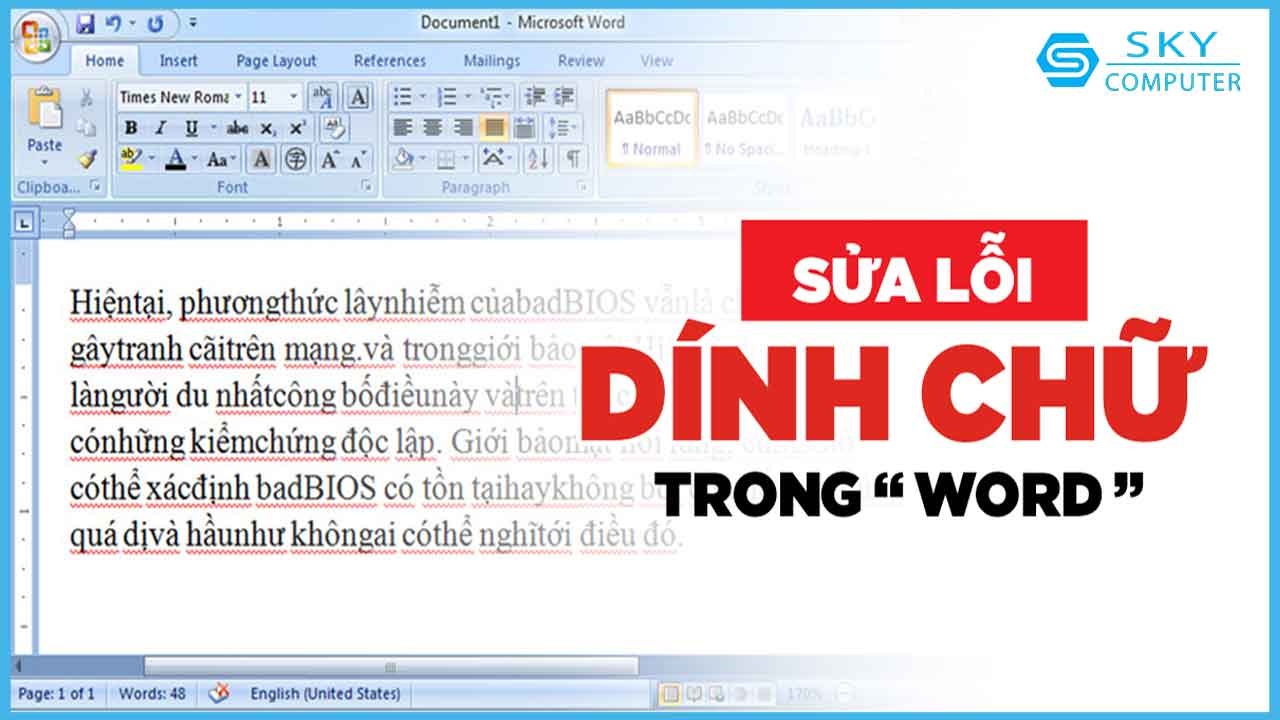Shrink the font size

357,159
